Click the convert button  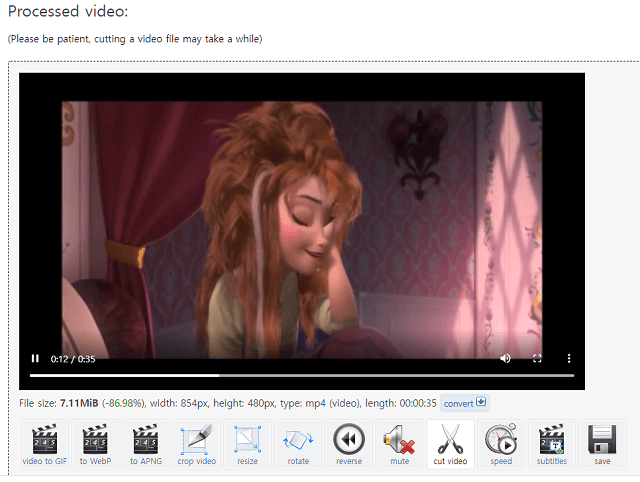(465, 403)
